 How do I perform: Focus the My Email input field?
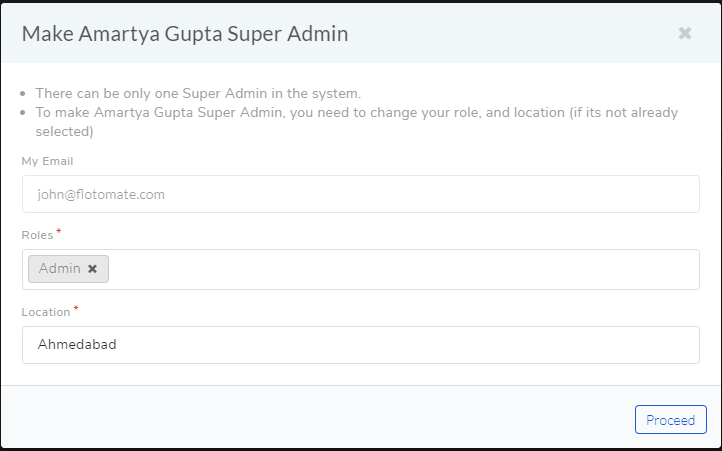[361, 194]
